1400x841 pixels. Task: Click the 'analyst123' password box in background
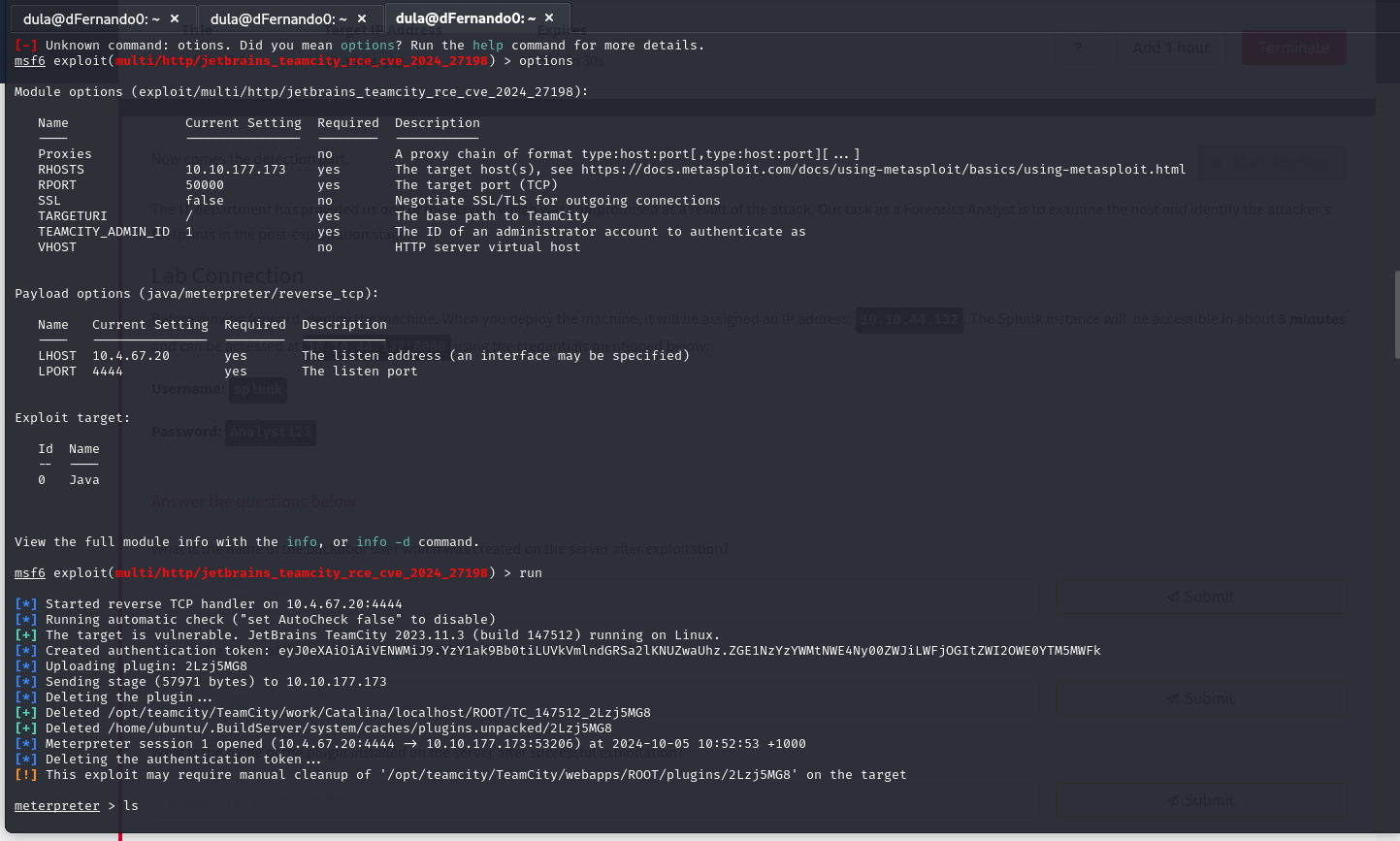click(x=271, y=433)
